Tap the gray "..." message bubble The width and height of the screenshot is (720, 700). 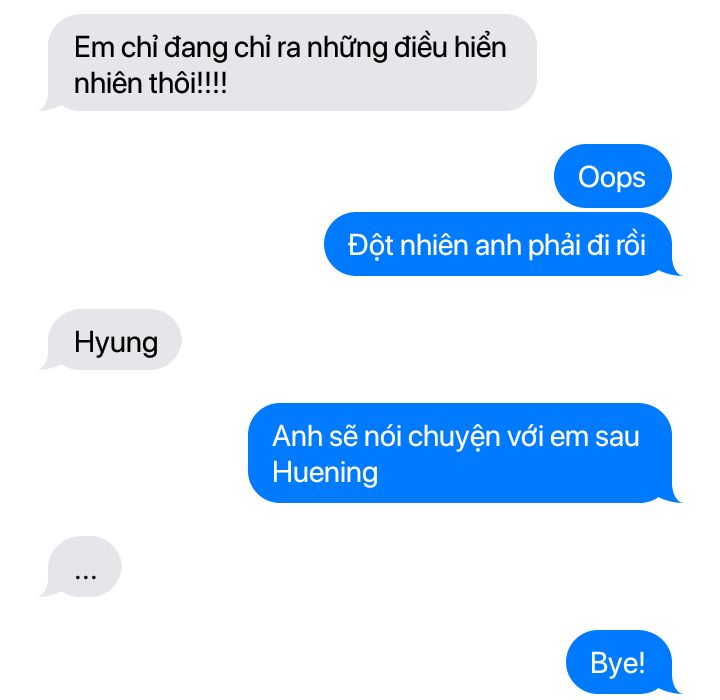[82, 566]
